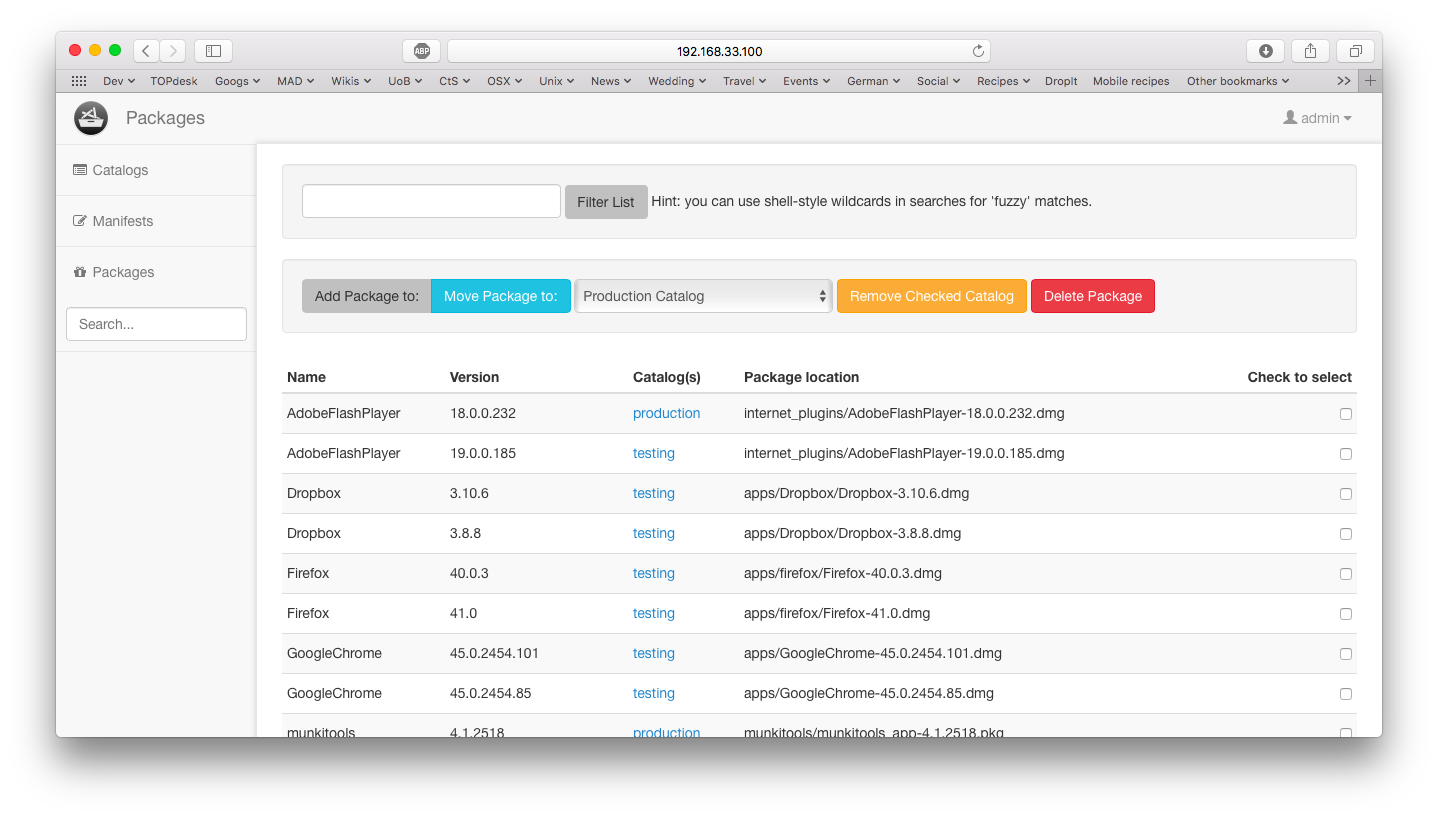Select GoogleChrome 45.0.2454.101 checkbox
Screen dimensions: 1438x817
1346,654
